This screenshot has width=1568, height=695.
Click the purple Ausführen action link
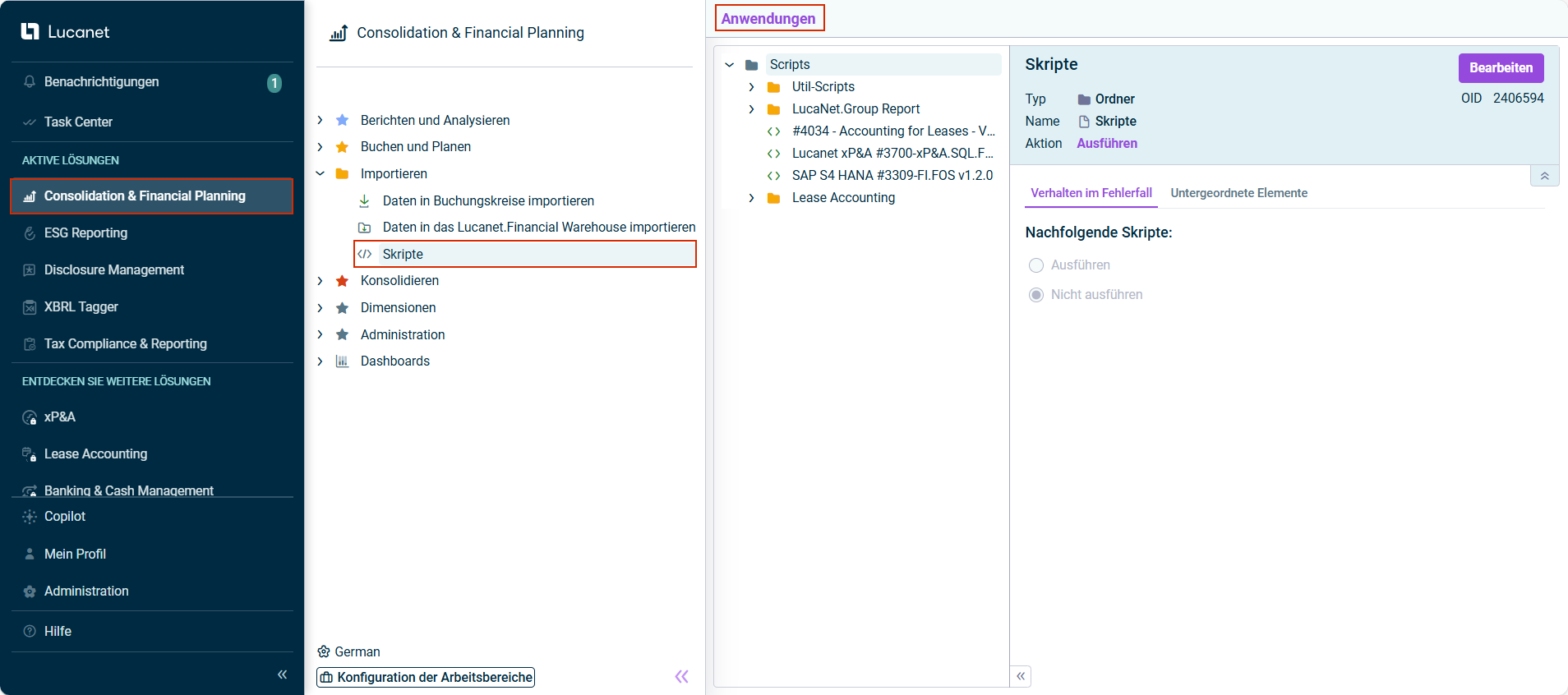coord(1107,144)
